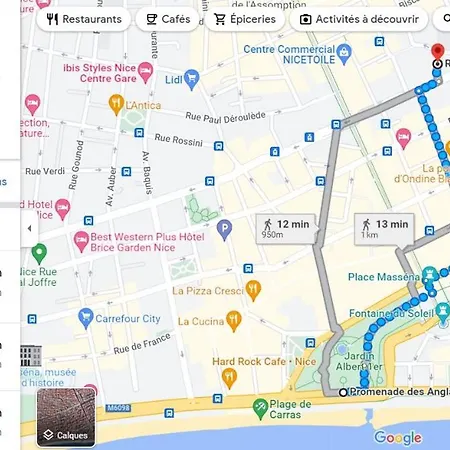450x450 pixels.
Task: Click the purple parking P marker
Action: click(224, 230)
